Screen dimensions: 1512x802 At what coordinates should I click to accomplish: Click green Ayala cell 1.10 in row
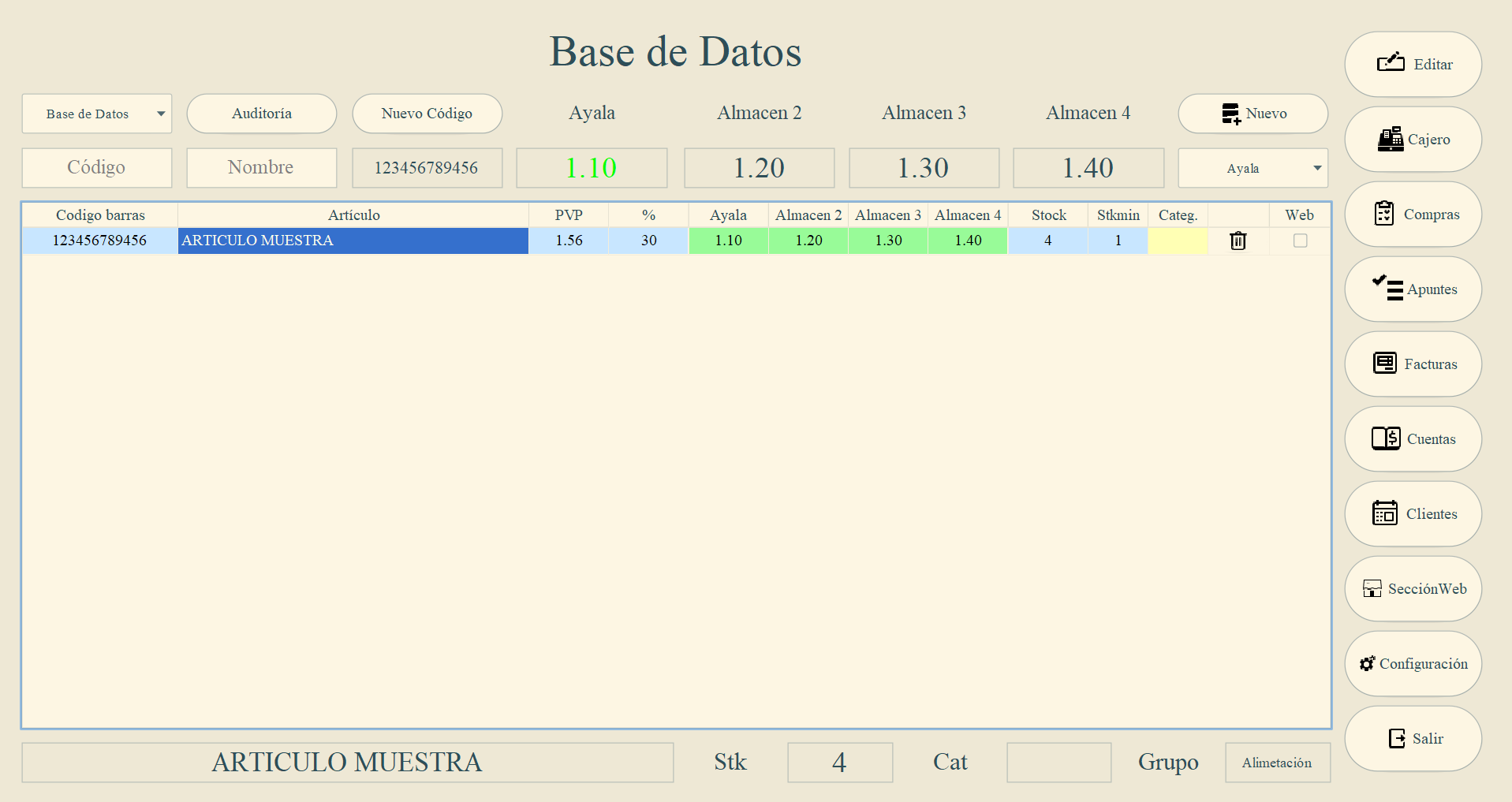click(729, 241)
